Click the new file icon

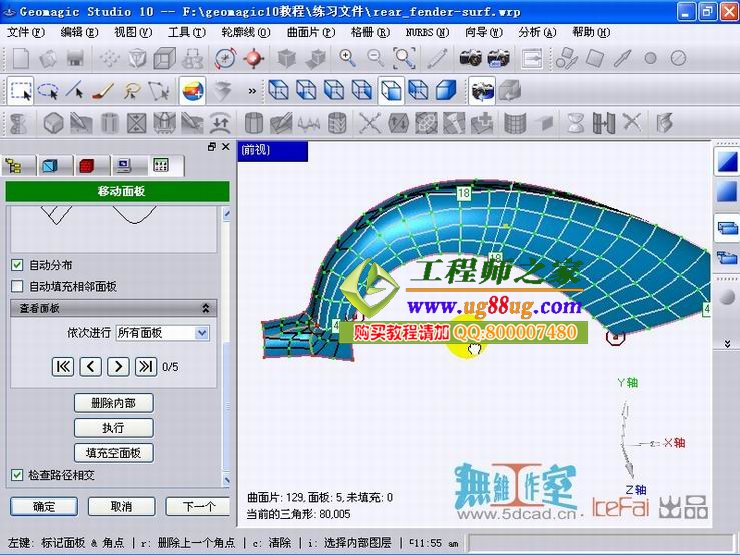pyautogui.click(x=20, y=58)
